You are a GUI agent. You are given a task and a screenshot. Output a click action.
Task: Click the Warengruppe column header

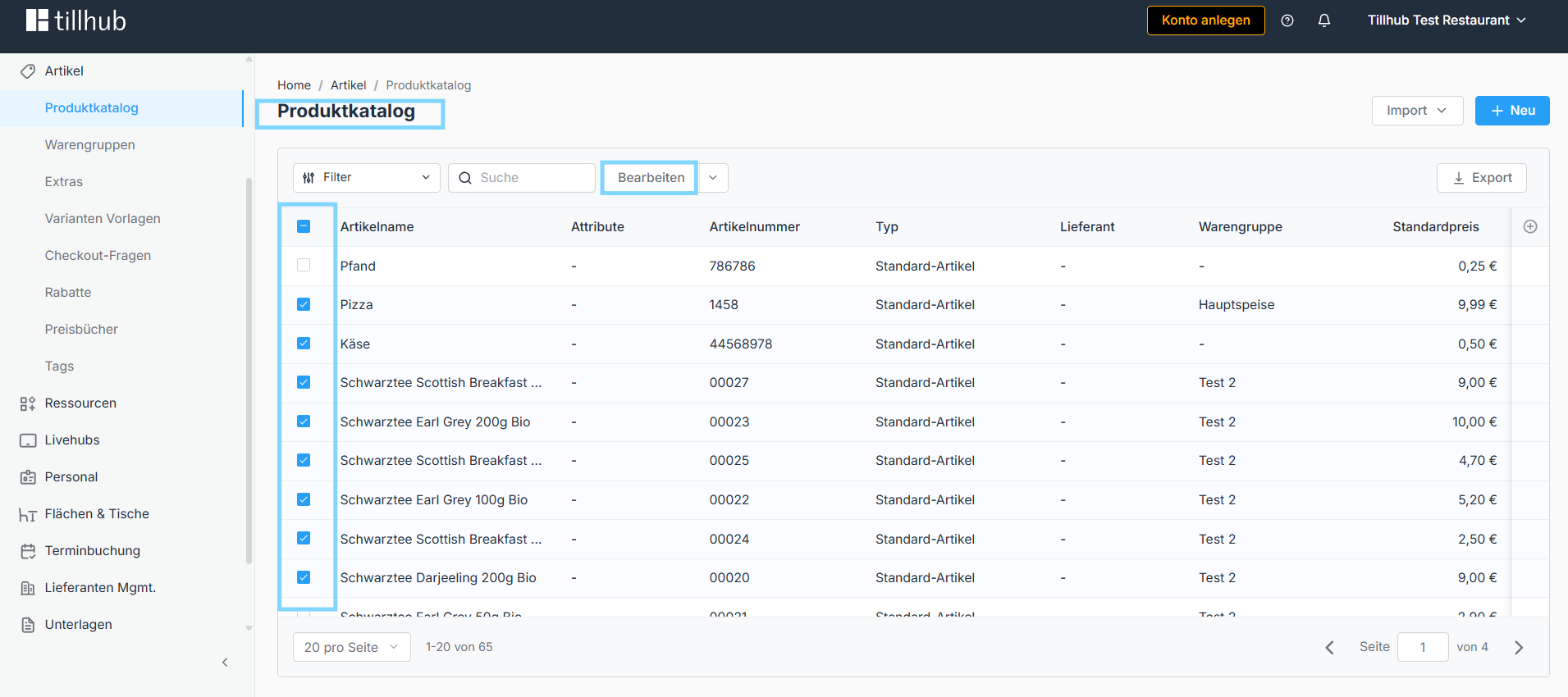[1240, 227]
